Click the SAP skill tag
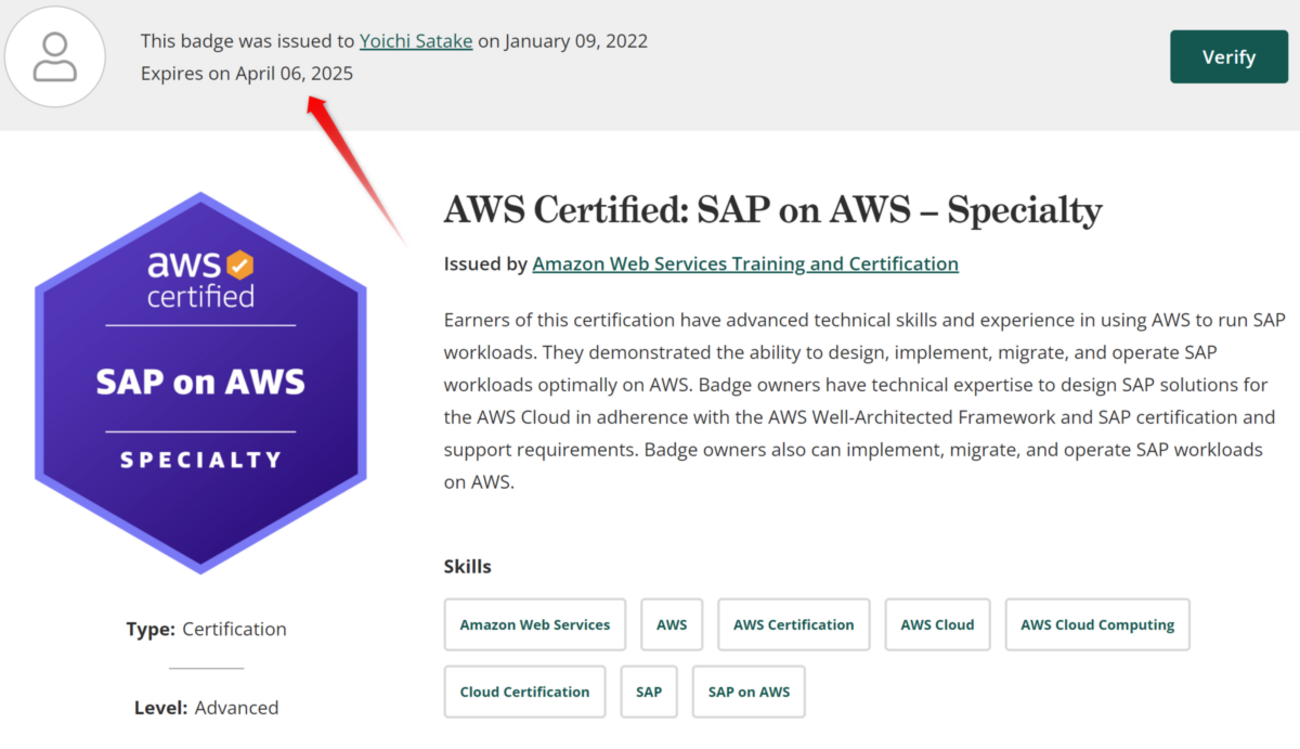This screenshot has width=1300, height=749. [x=649, y=692]
